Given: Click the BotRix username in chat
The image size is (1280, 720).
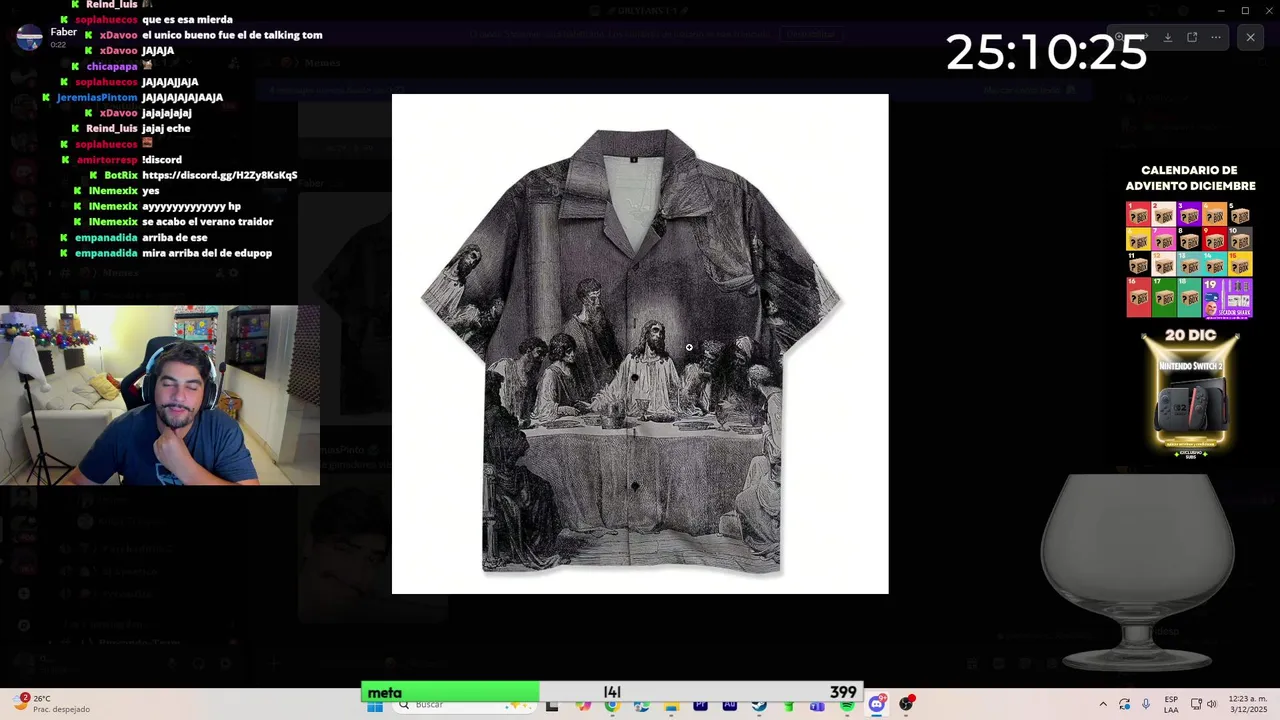Looking at the screenshot, I should (x=121, y=175).
